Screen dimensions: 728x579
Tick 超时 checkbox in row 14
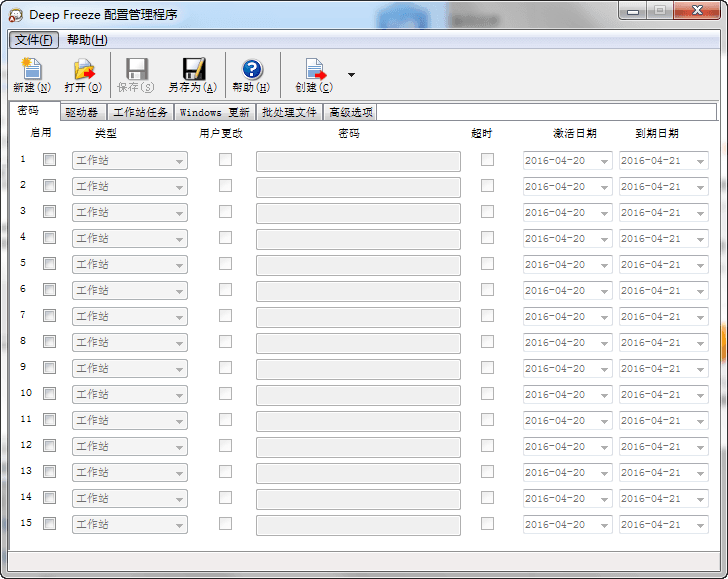488,498
